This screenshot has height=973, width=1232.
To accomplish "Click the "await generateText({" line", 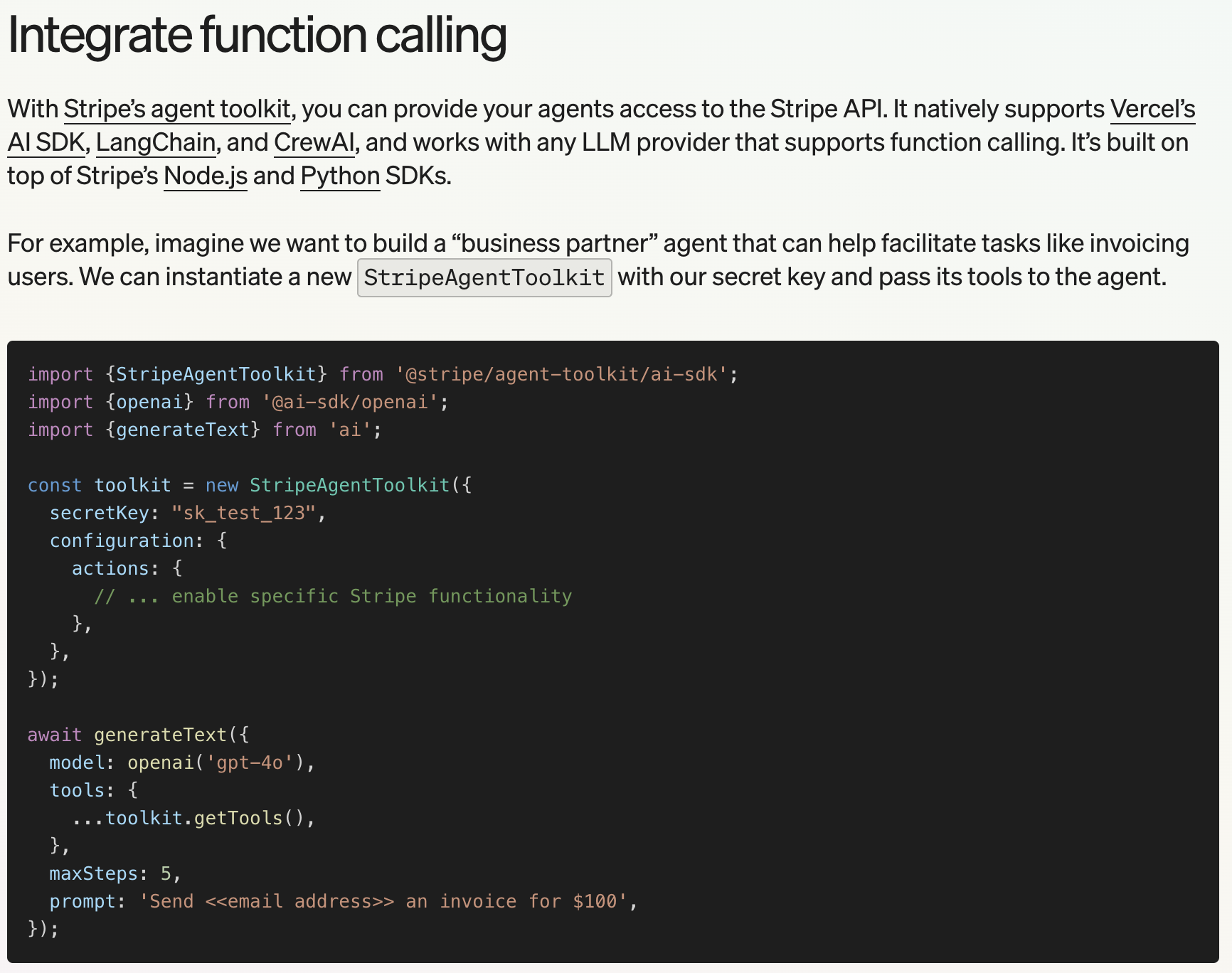I will point(139,735).
